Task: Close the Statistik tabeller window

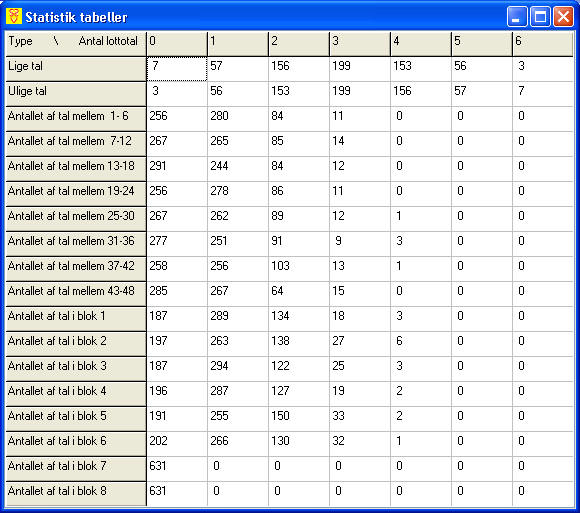Action: [563, 17]
